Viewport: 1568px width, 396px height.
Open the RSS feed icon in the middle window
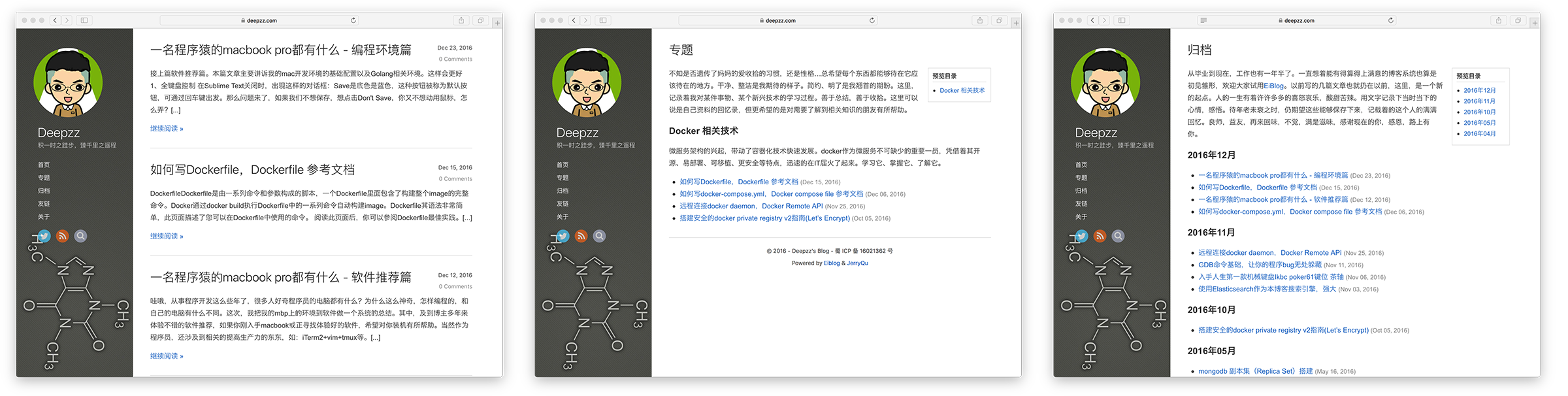point(581,236)
